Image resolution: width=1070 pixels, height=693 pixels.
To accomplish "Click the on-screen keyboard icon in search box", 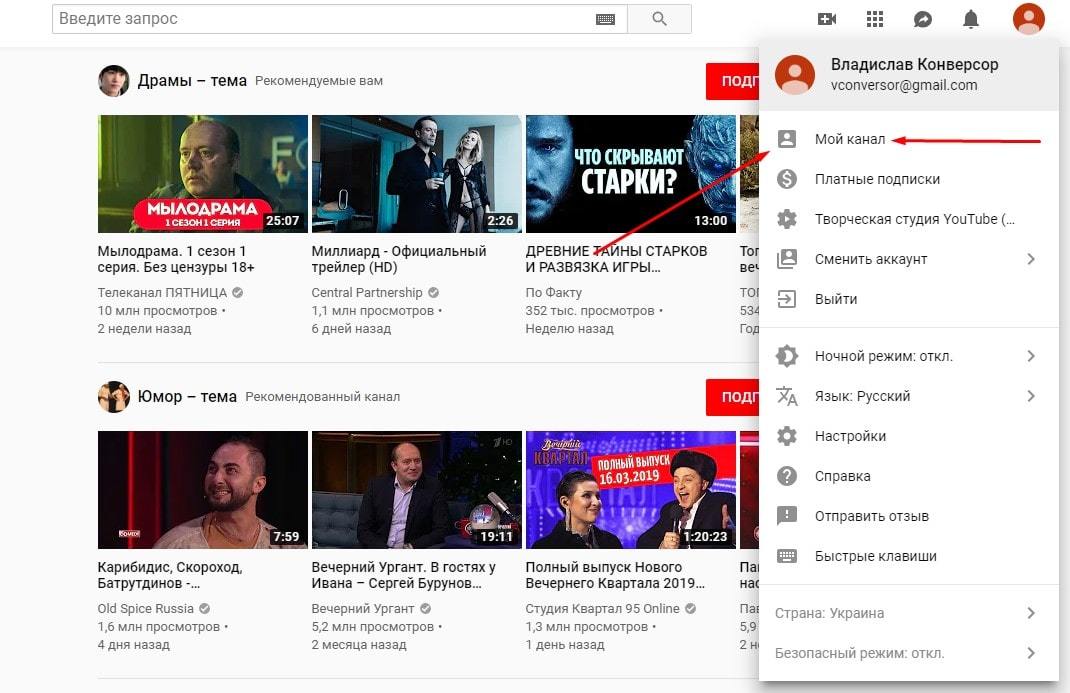I will click(x=605, y=19).
